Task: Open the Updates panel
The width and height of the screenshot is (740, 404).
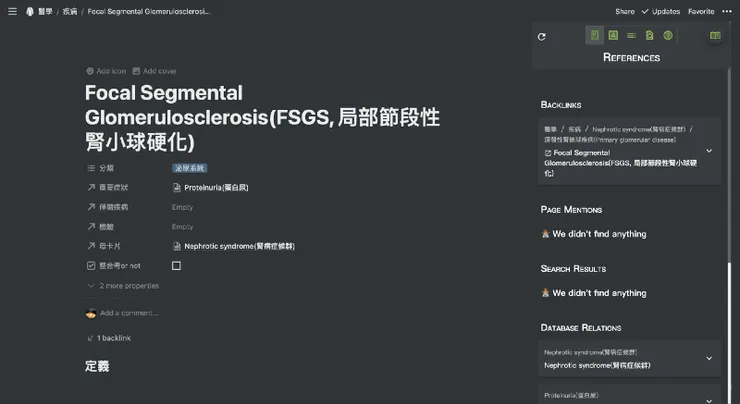Action: tap(661, 11)
